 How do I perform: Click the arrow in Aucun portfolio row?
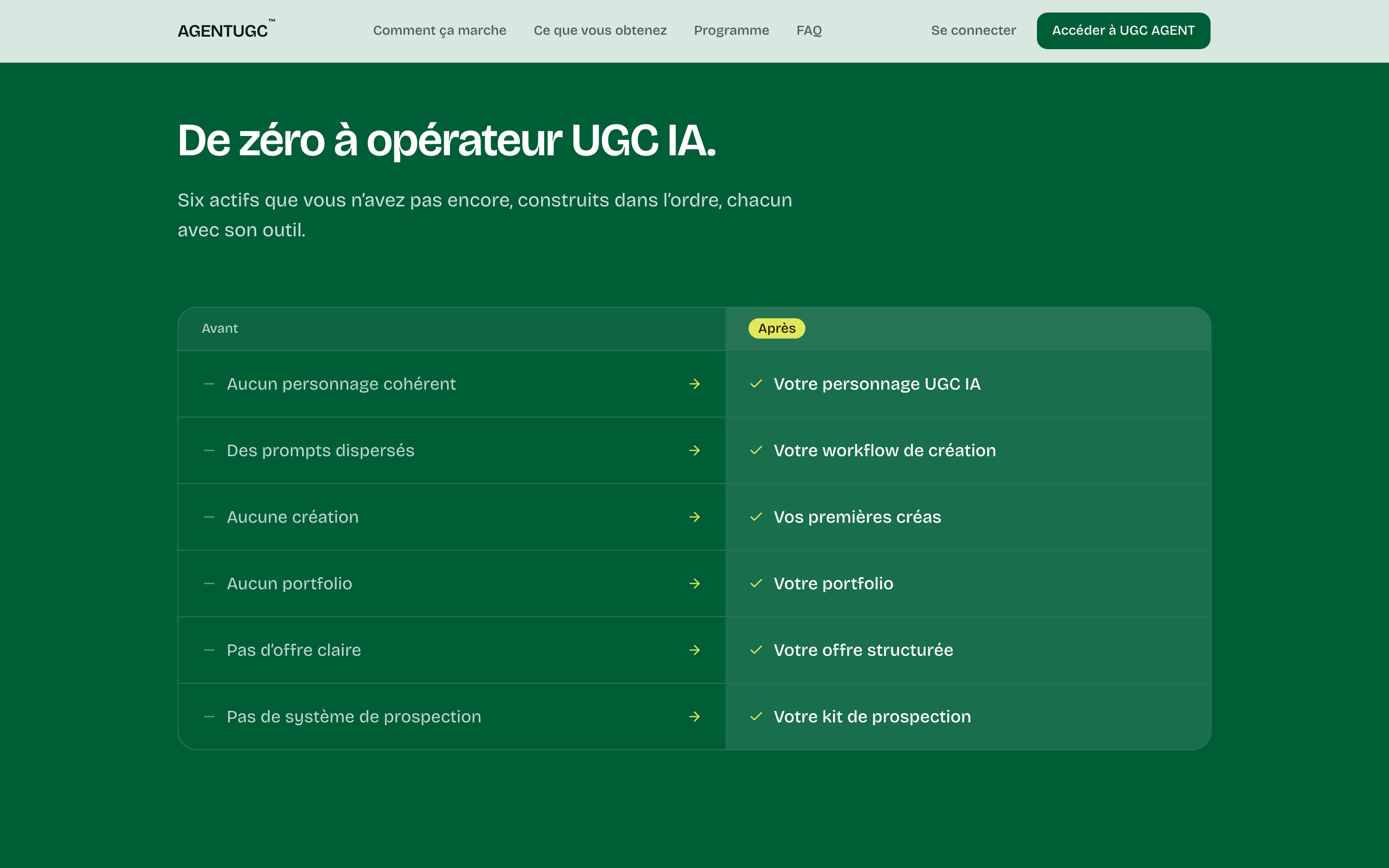(x=694, y=583)
